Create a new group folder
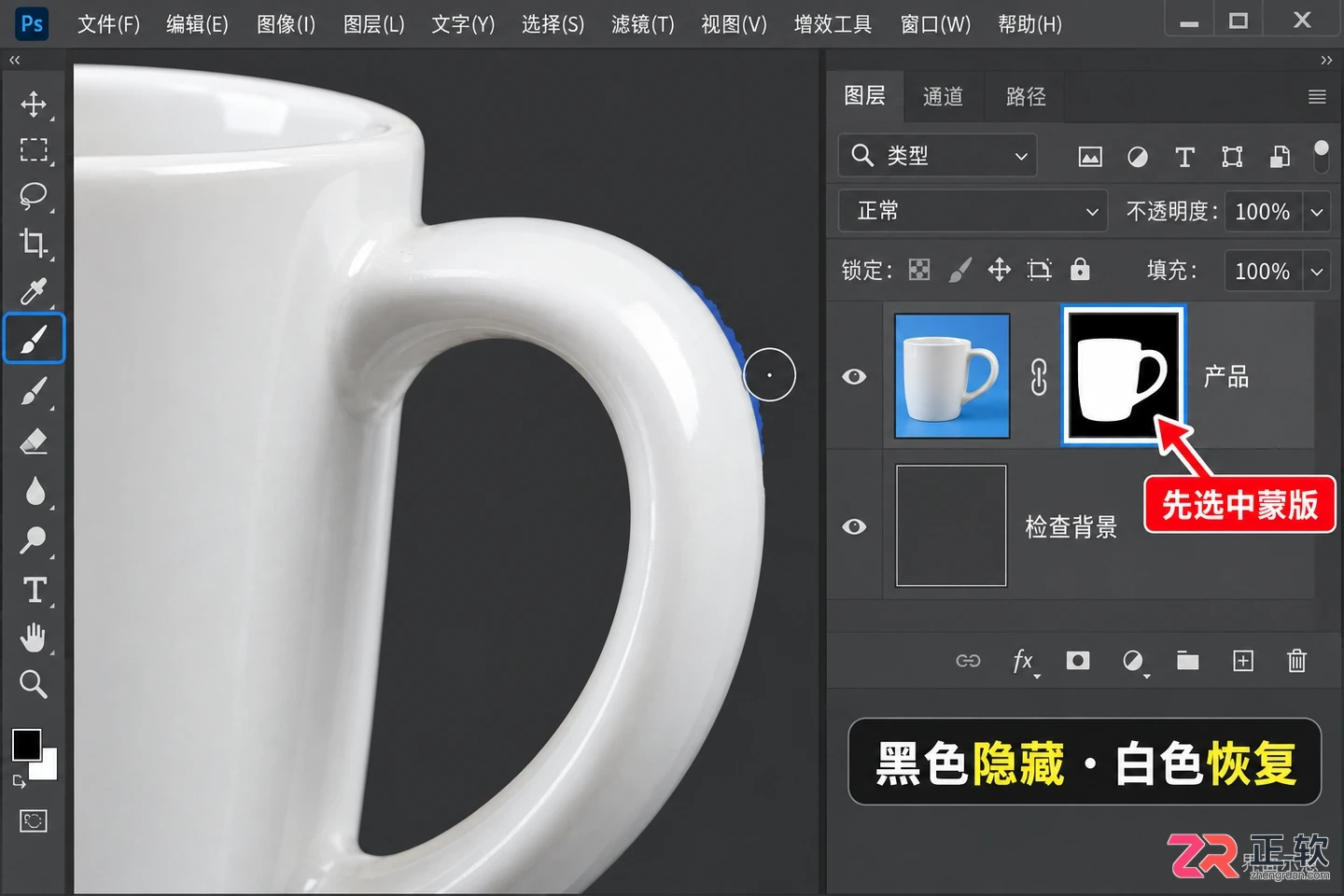 (x=1188, y=661)
